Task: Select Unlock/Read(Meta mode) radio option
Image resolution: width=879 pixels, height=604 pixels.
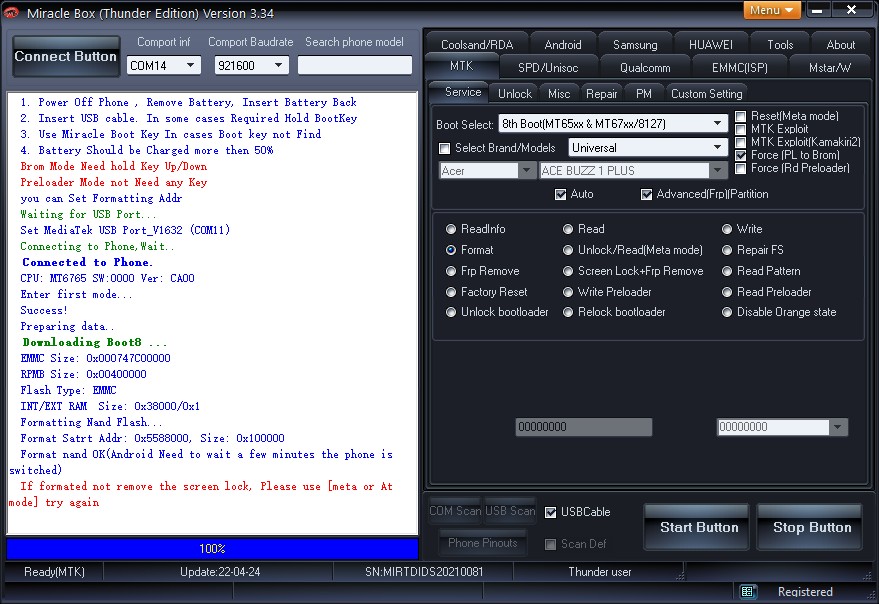Action: click(x=568, y=250)
